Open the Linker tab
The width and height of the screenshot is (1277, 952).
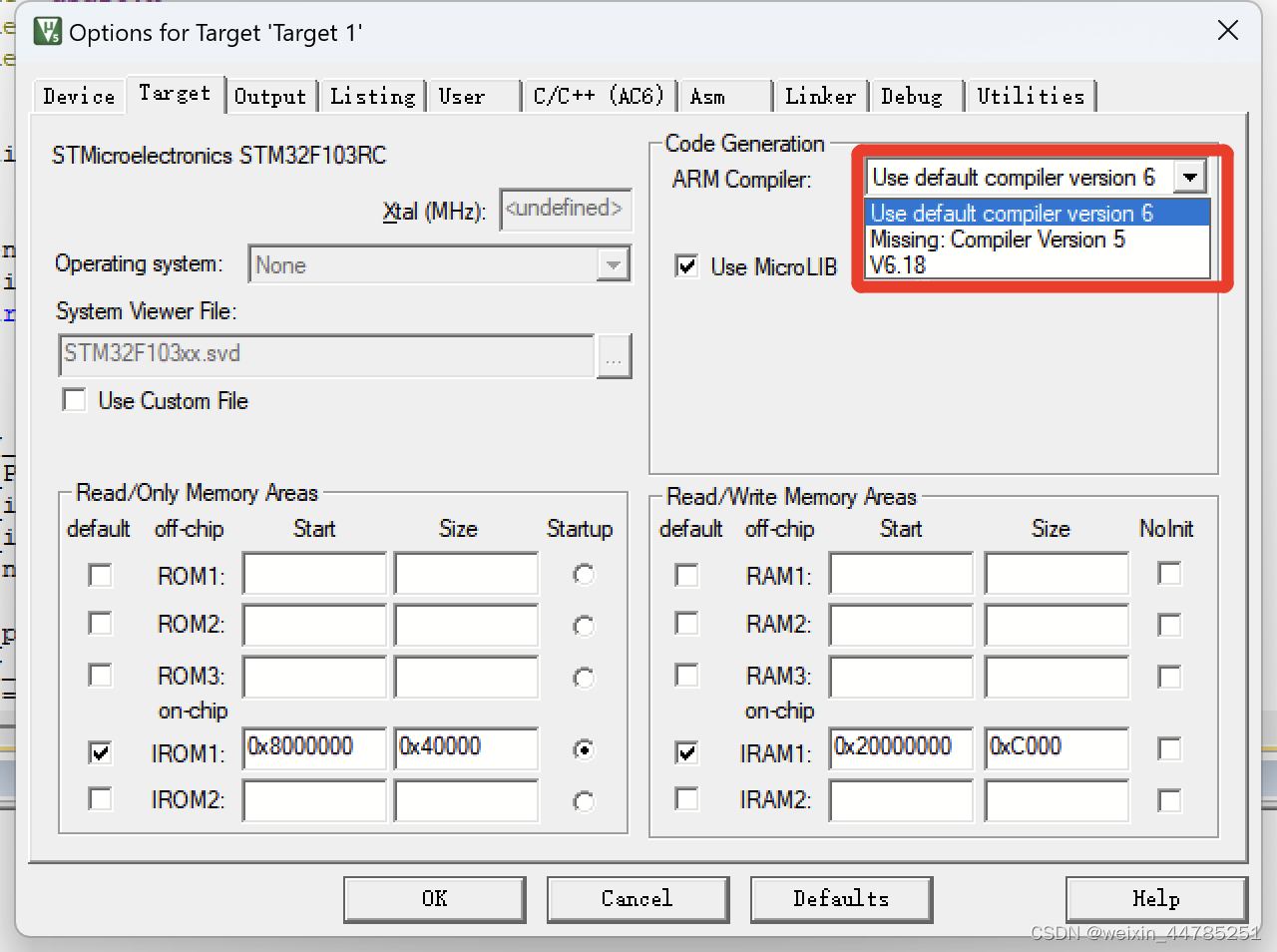[820, 96]
